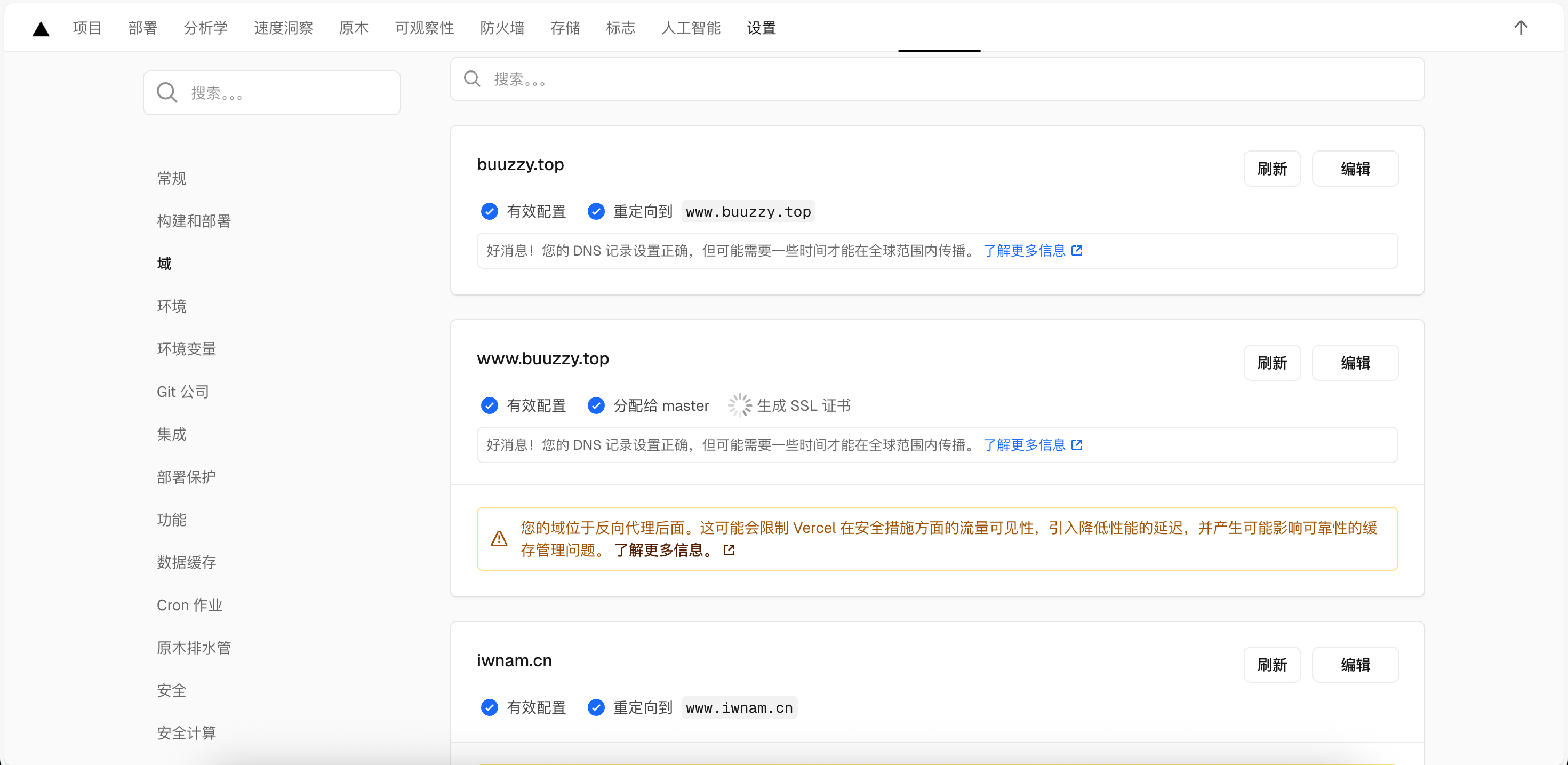Open the 人工智能 tab
The width and height of the screenshot is (1568, 765).
tap(691, 28)
